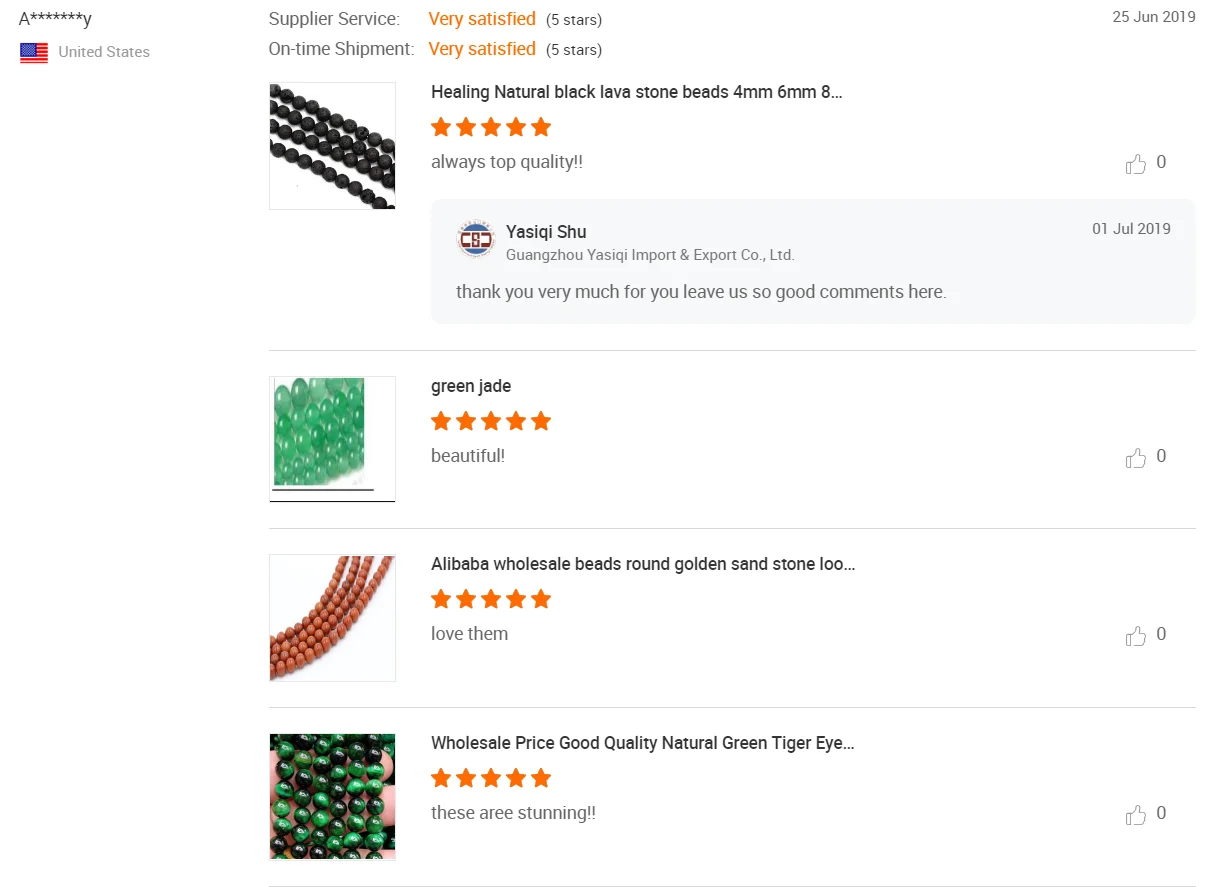Click the United States flag icon
The width and height of the screenshot is (1211, 887).
[34, 53]
